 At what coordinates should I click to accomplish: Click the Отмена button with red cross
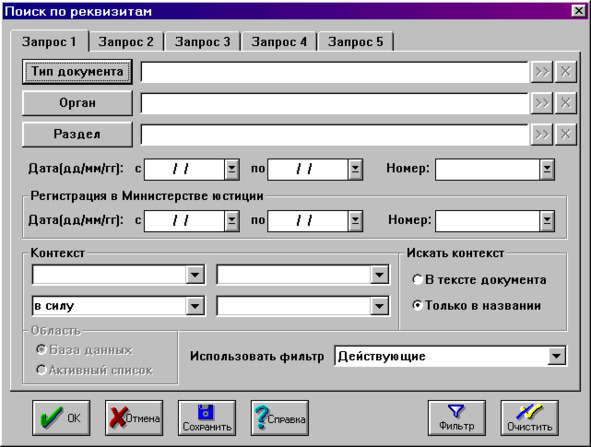[x=134, y=418]
